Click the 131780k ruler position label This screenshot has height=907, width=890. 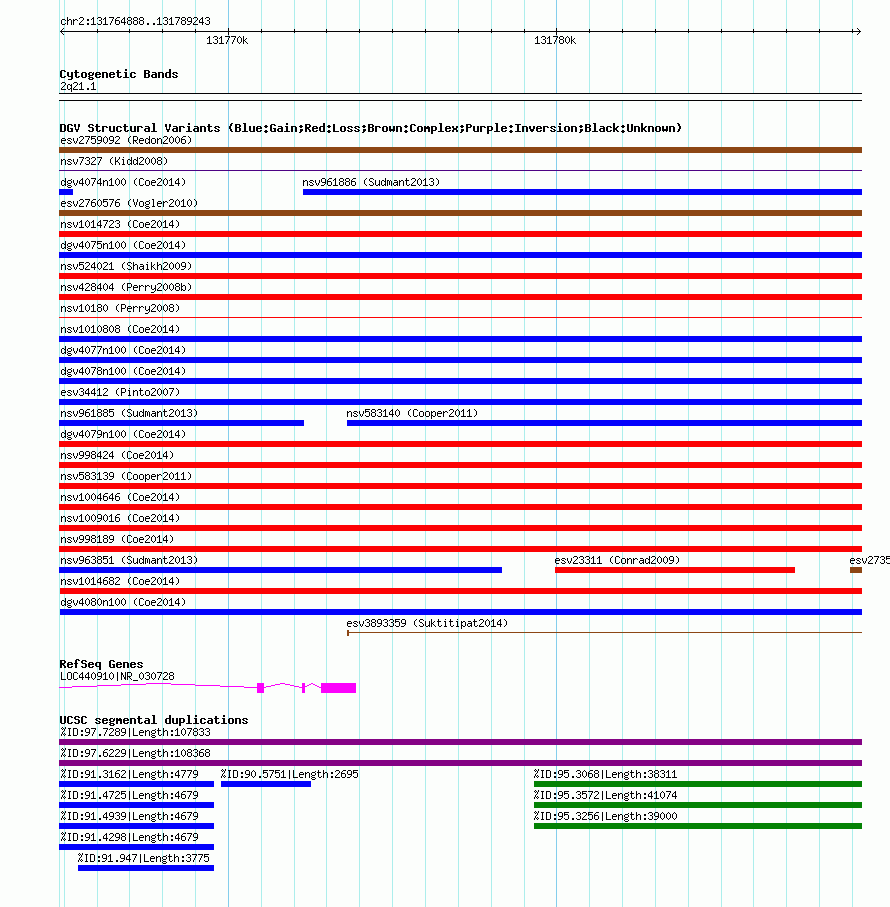point(555,40)
